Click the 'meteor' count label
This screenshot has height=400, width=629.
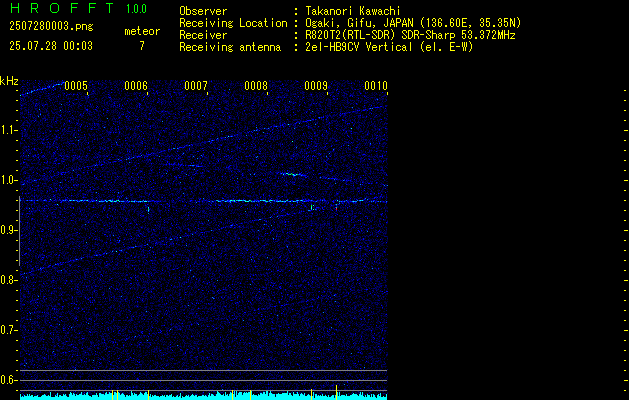click(142, 31)
